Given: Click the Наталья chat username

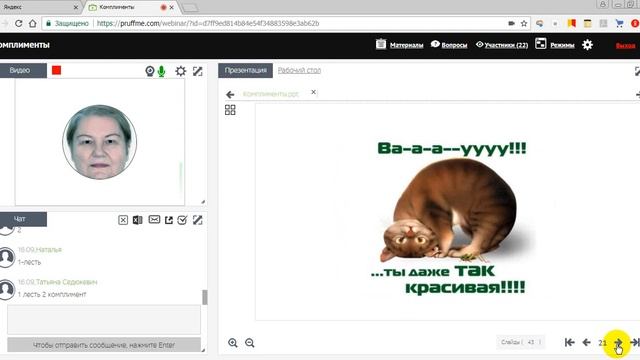Looking at the screenshot, I should coord(49,249).
